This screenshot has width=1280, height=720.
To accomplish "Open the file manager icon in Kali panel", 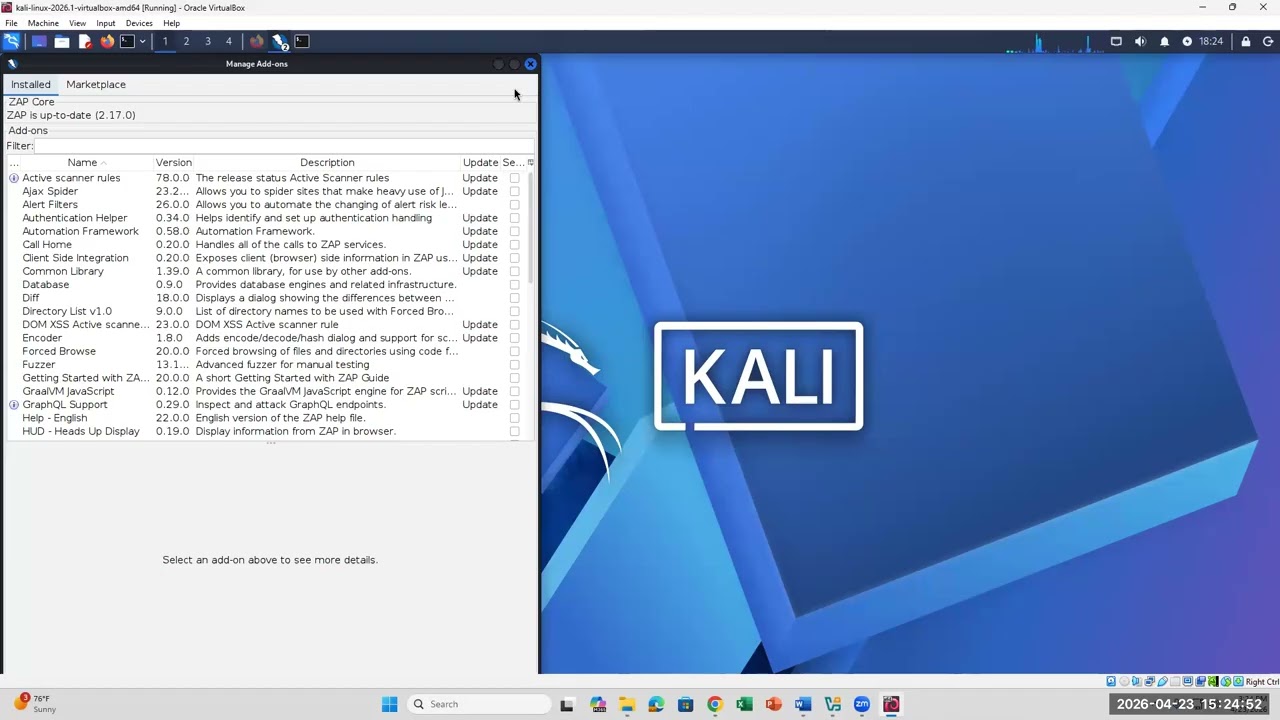I will pyautogui.click(x=62, y=41).
